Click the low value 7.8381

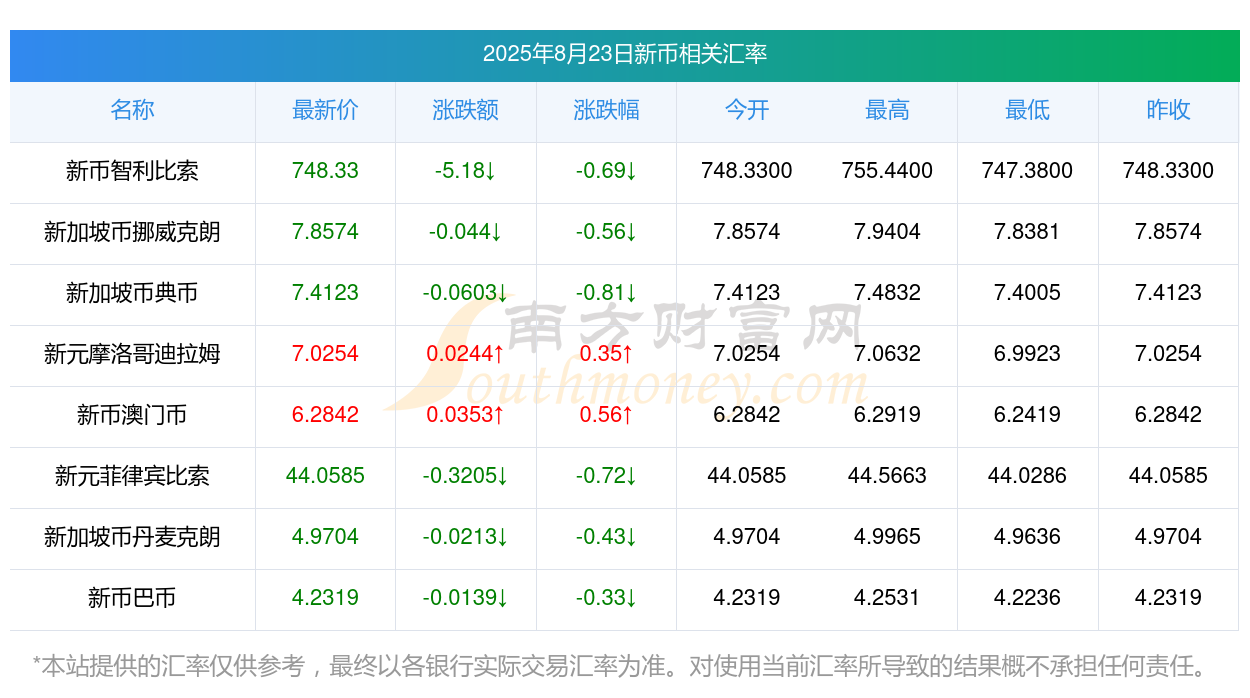[1028, 232]
